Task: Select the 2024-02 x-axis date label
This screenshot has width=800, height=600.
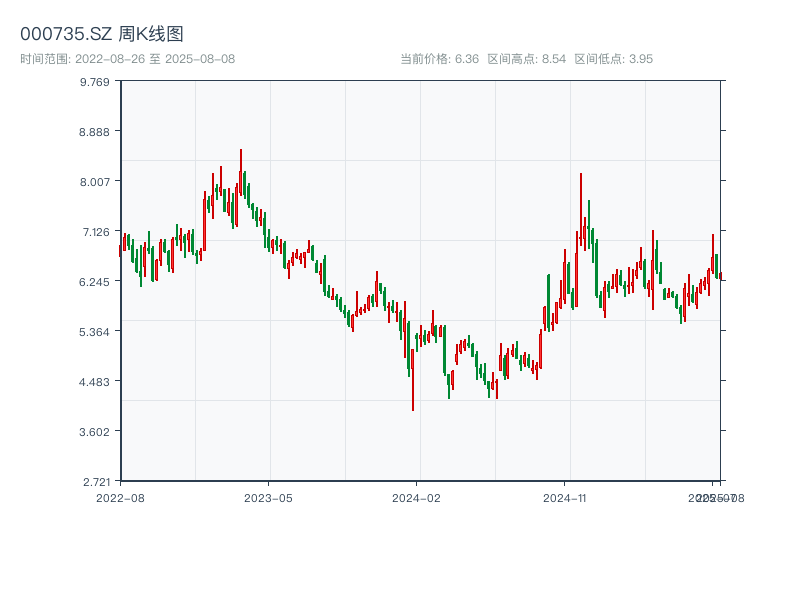Action: click(x=417, y=497)
